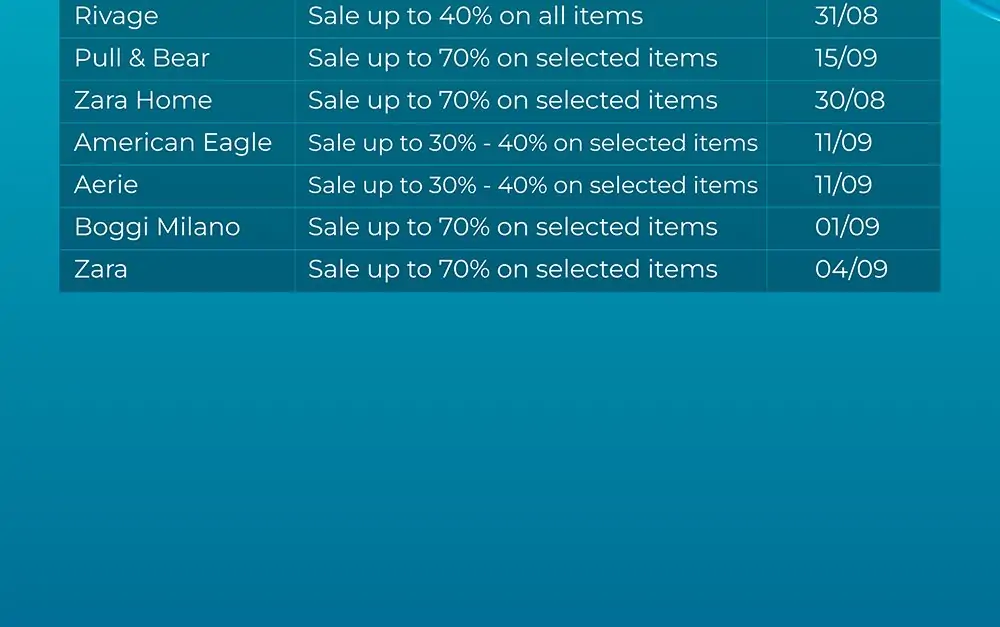Select the Rivage brand name cell

tap(177, 18)
